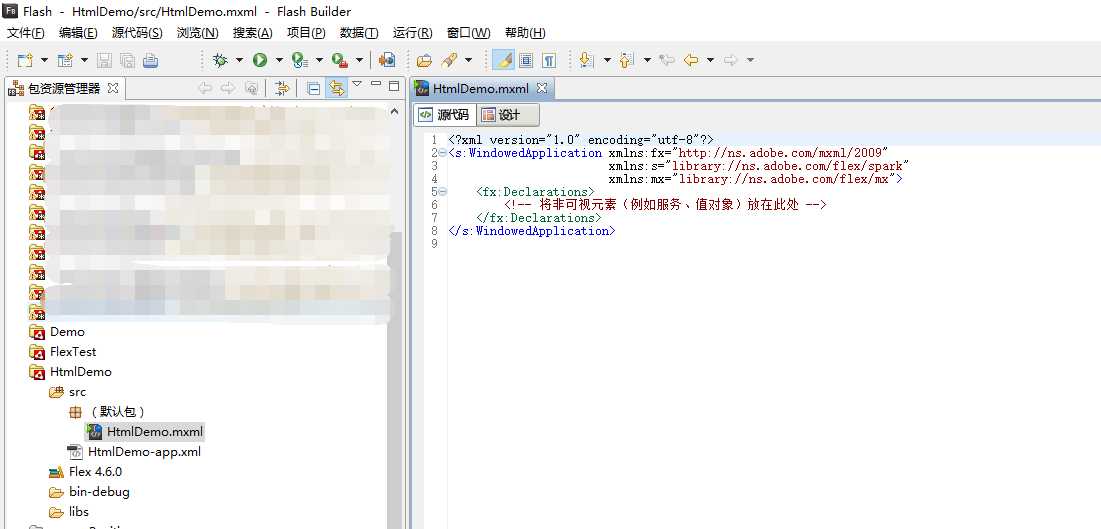Click the New project wizard icon
Screen dimensions: 1101x529
(x=65, y=60)
